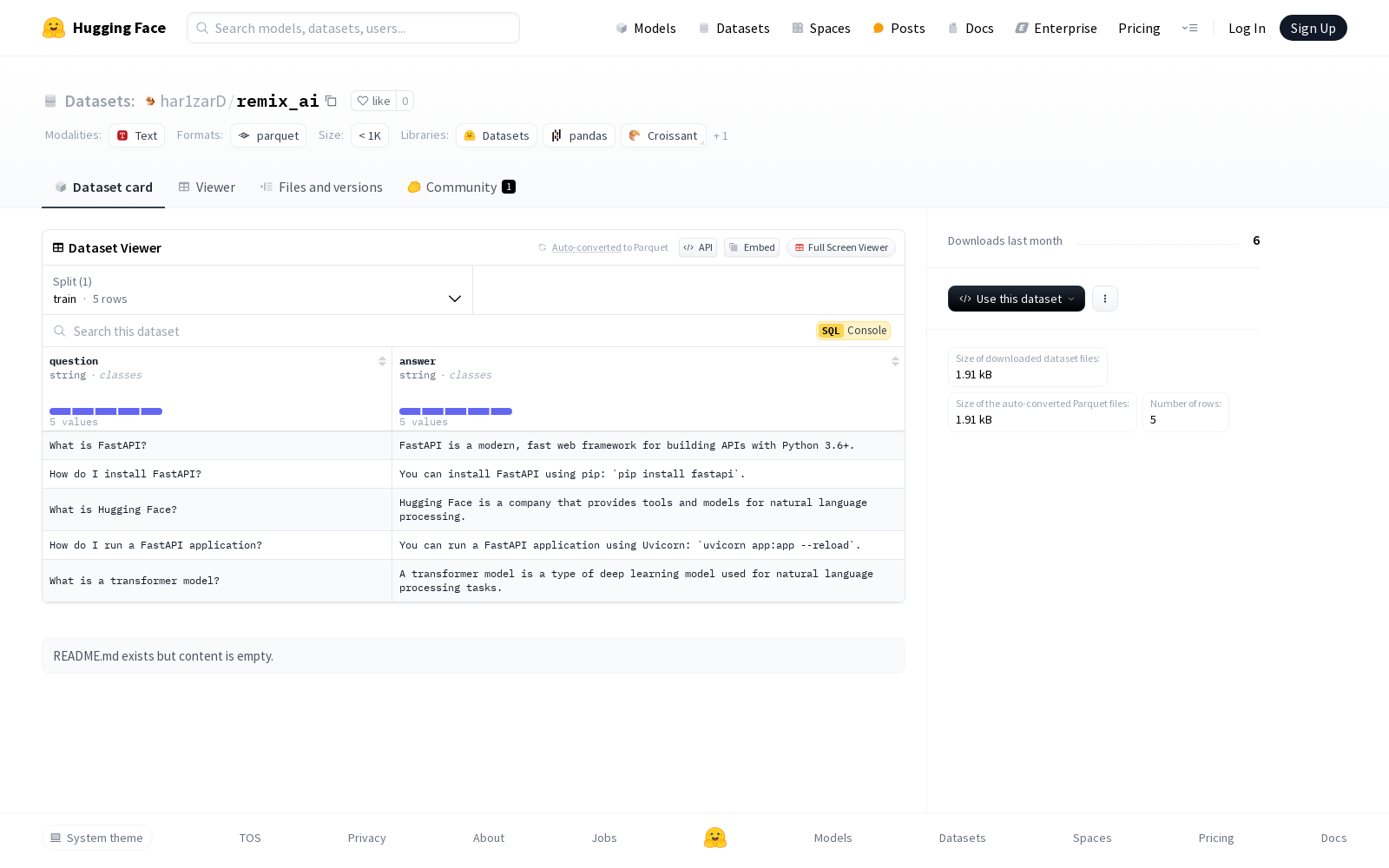Open the SQL Console
This screenshot has width=1389, height=868.
853,331
